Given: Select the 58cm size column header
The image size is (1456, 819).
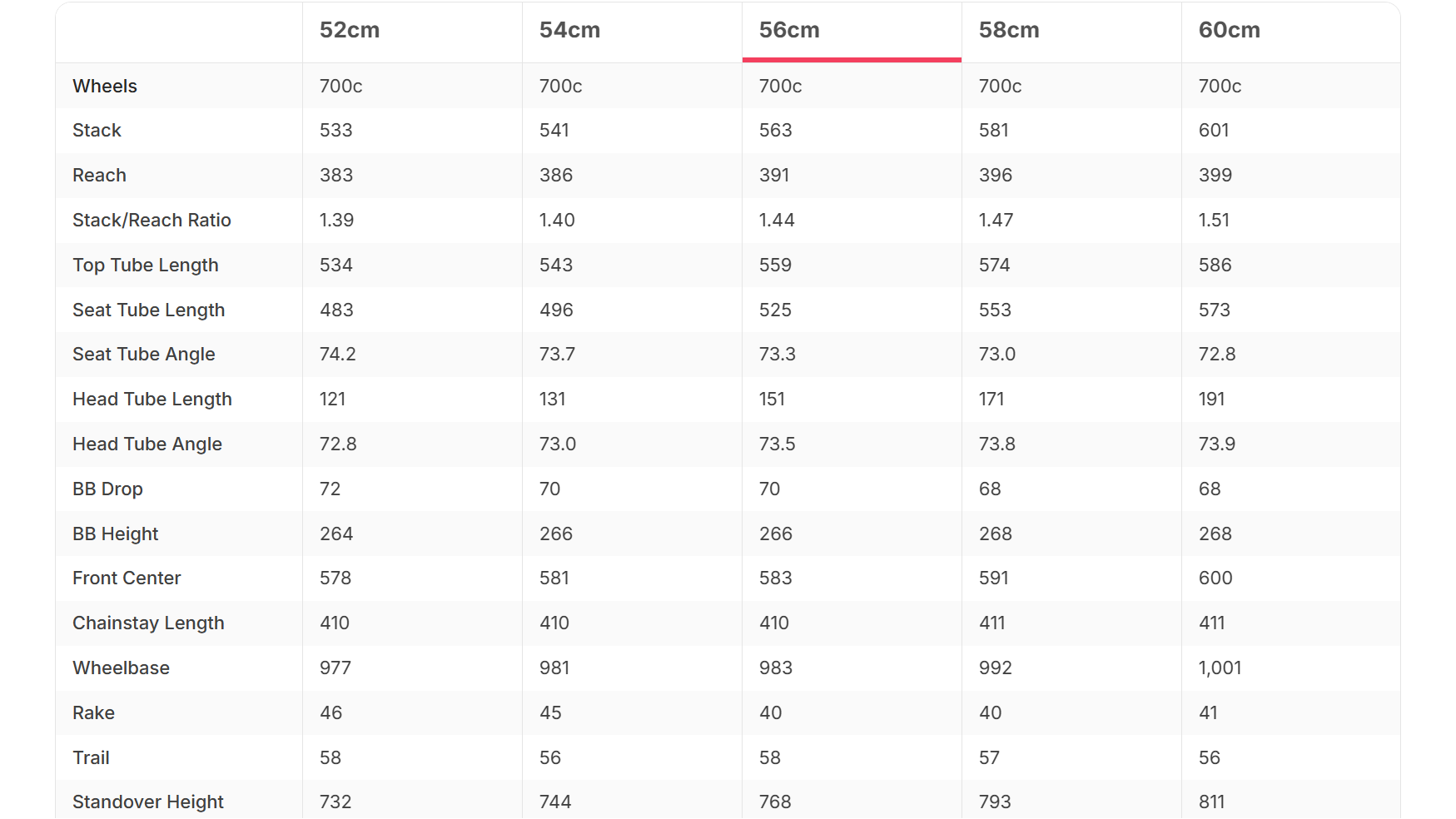Looking at the screenshot, I should (1009, 30).
